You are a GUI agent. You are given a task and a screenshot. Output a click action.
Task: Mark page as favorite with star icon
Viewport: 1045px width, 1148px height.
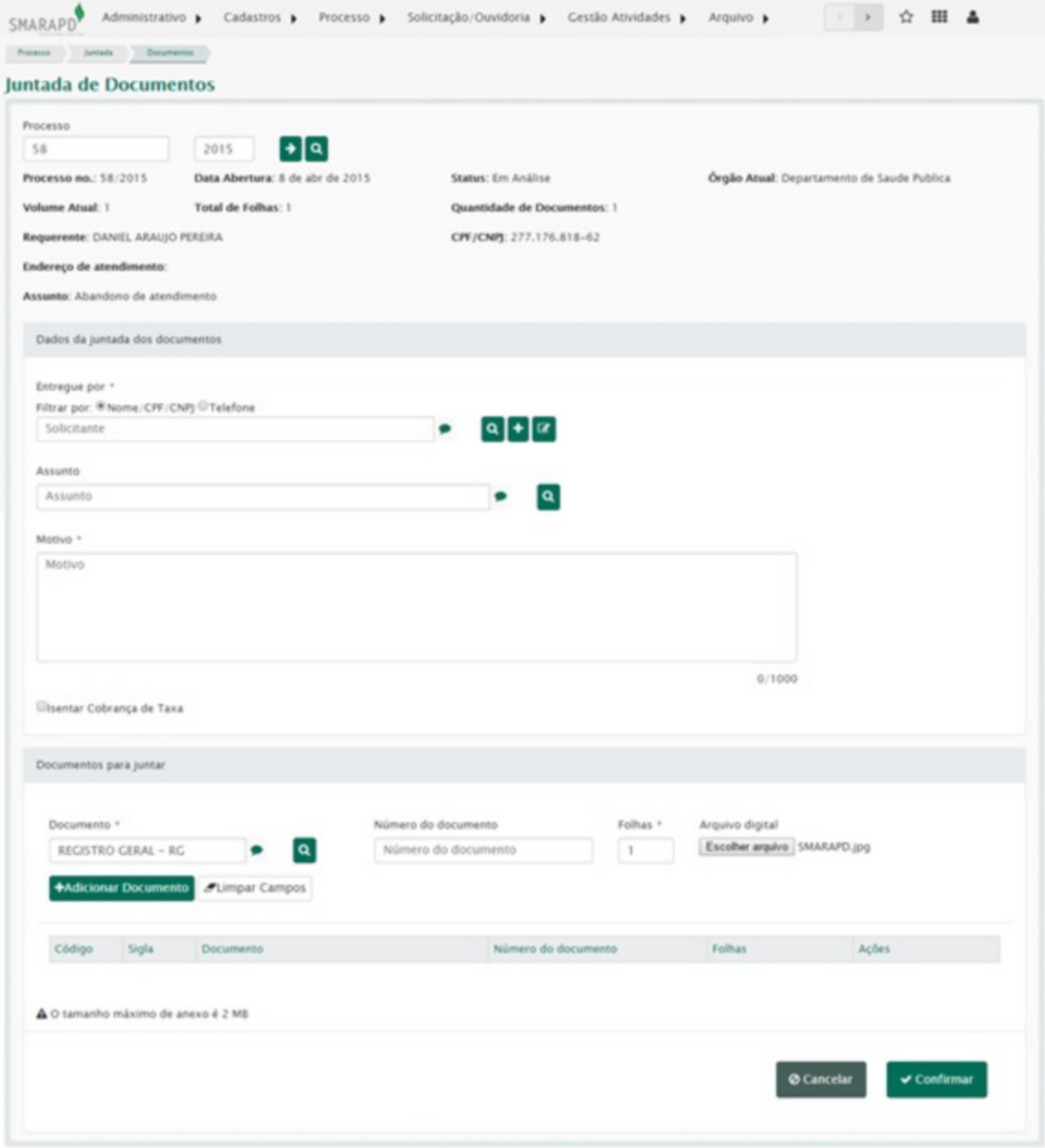[x=906, y=17]
